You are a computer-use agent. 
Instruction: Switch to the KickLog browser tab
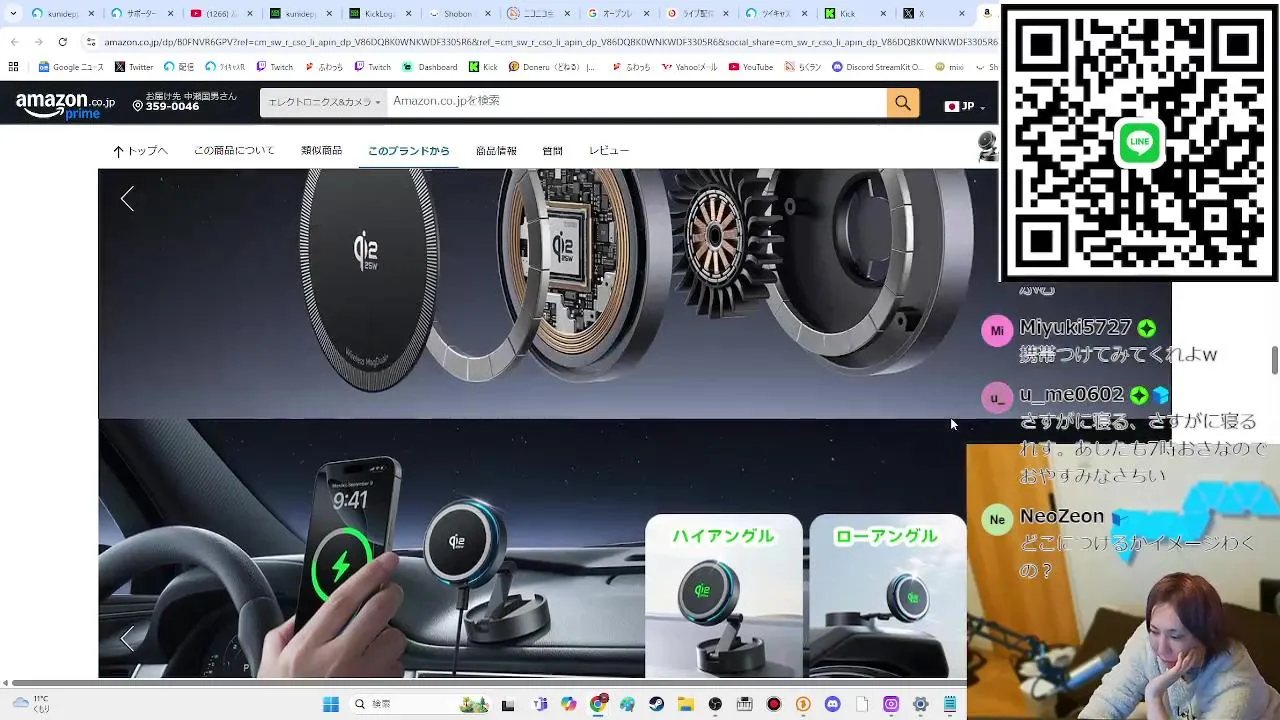[x=378, y=14]
